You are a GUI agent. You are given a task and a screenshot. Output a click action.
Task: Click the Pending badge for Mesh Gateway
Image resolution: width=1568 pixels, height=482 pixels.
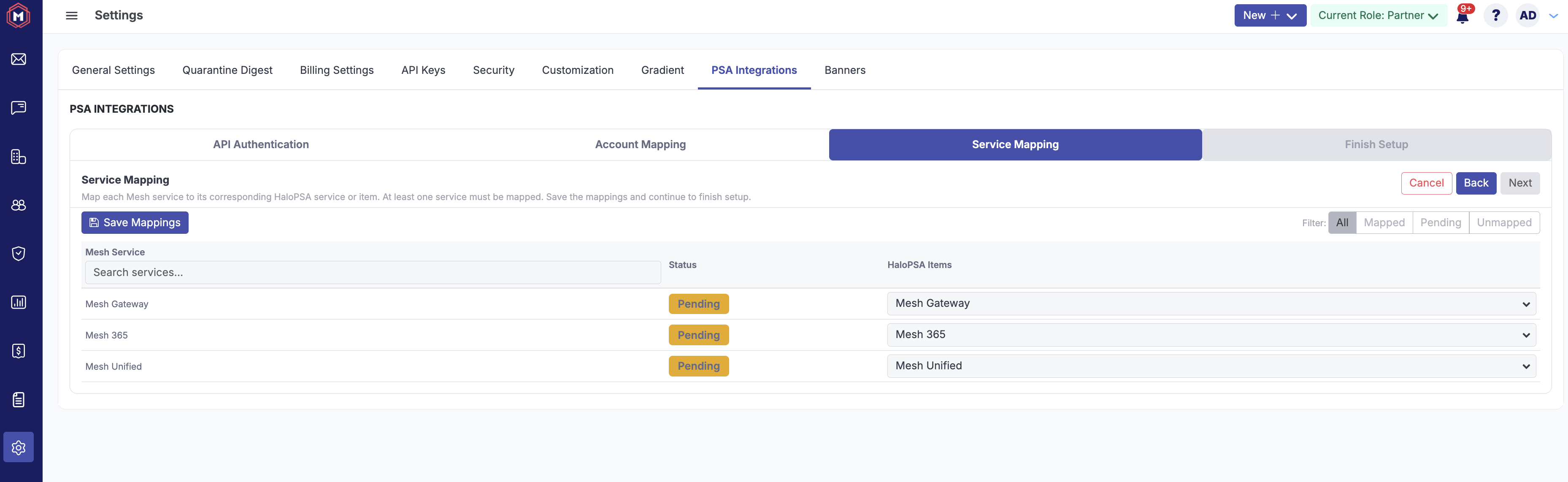699,304
